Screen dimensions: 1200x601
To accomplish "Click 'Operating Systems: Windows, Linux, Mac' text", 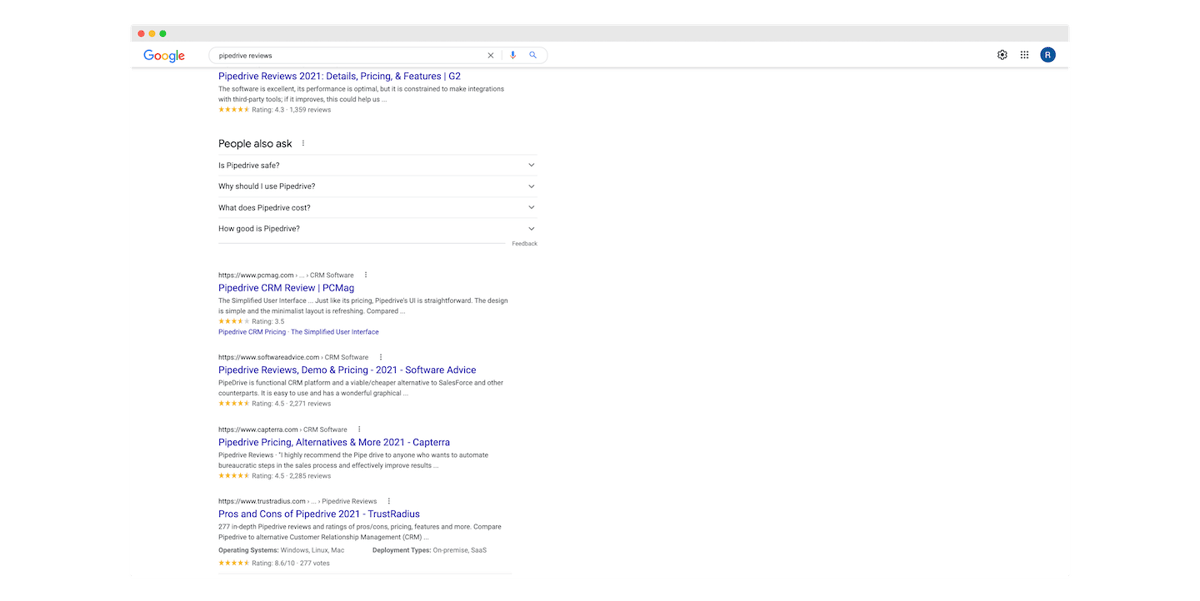I will coord(281,550).
